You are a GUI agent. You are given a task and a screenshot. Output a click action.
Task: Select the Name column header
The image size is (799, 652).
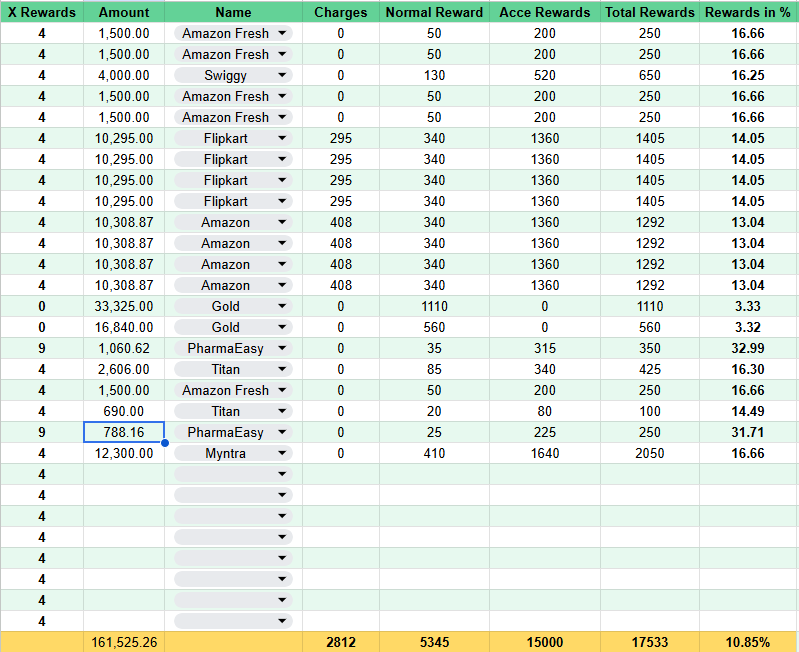(x=233, y=12)
